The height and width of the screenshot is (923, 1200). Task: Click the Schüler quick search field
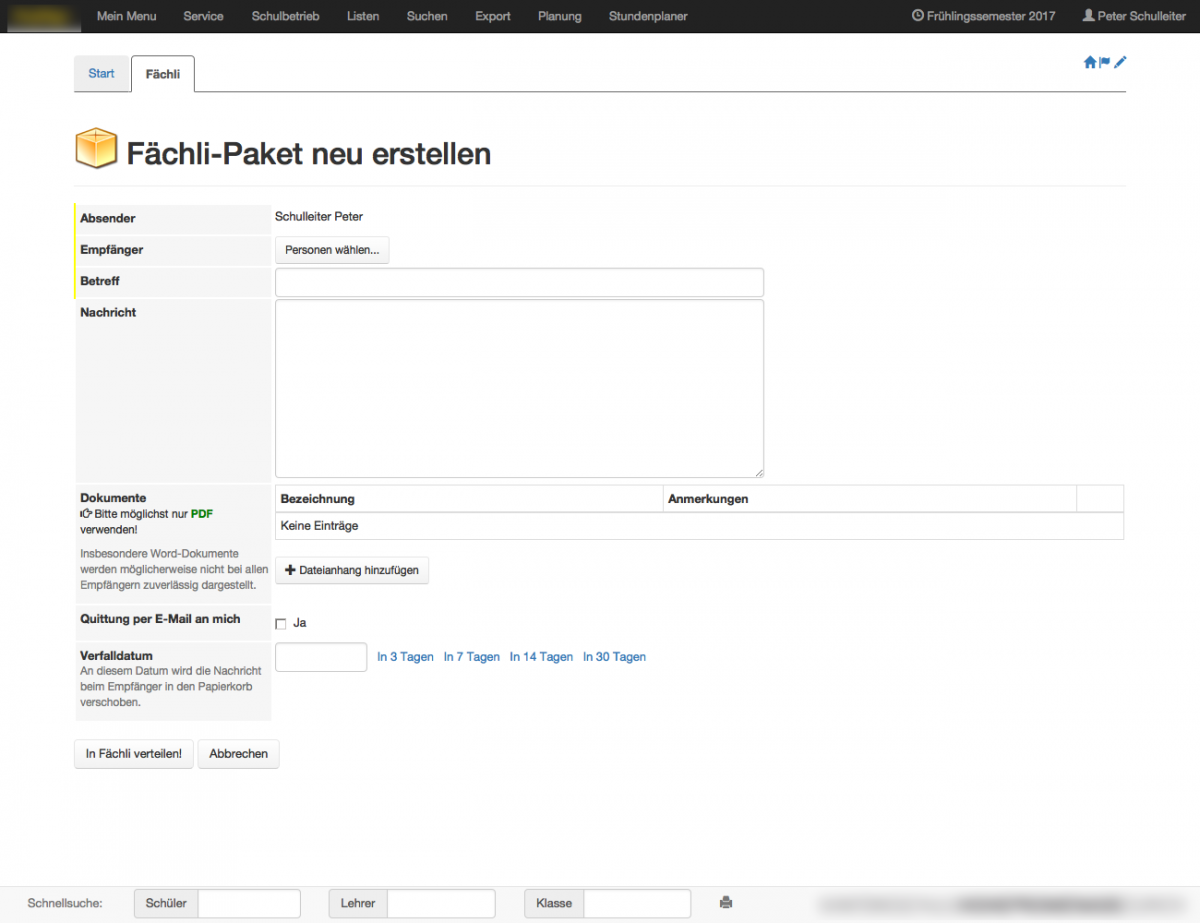tap(249, 903)
